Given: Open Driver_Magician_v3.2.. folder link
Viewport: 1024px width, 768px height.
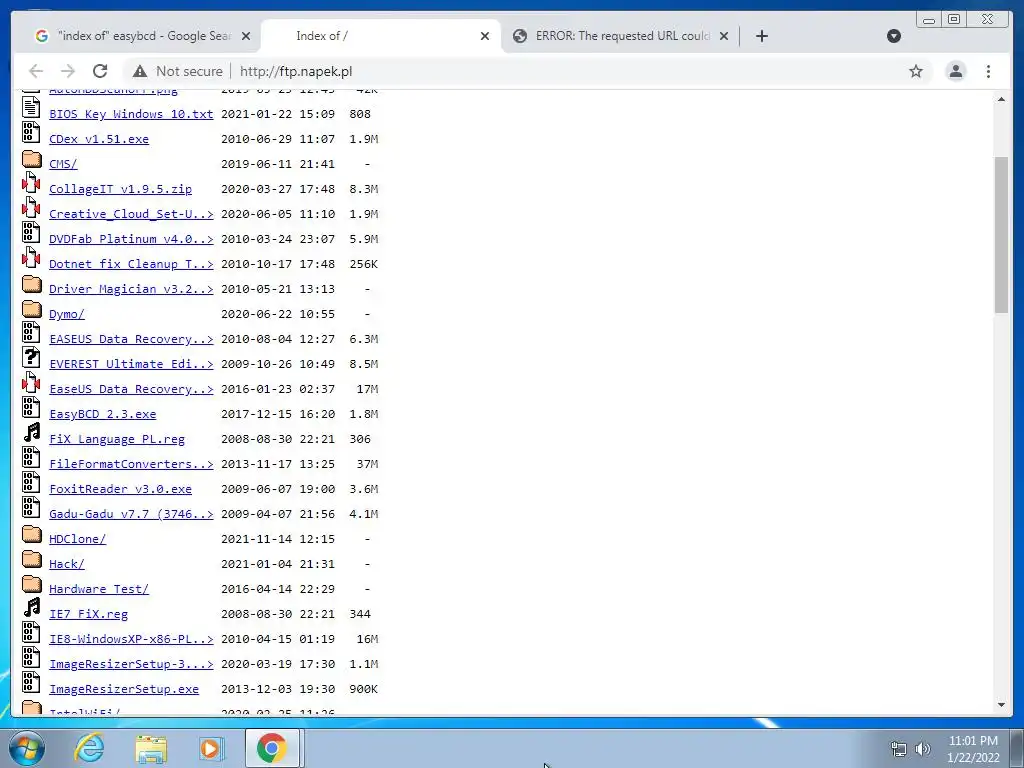Looking at the screenshot, I should [131, 289].
